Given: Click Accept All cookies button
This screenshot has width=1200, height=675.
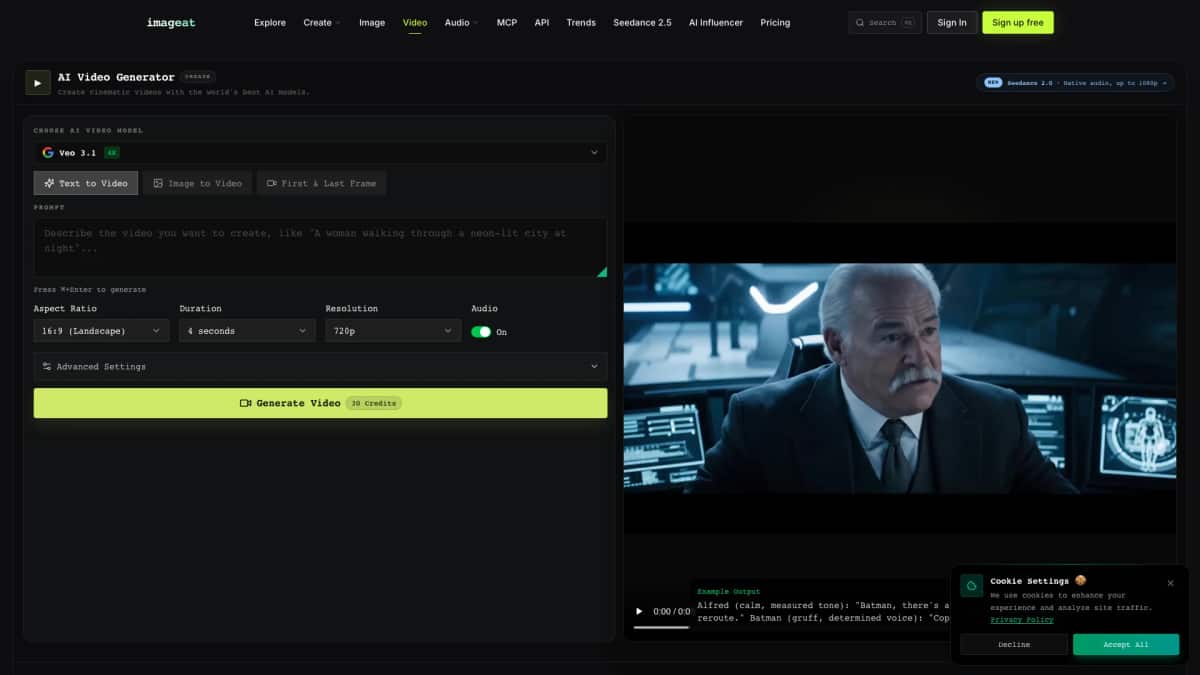Looking at the screenshot, I should point(1126,645).
